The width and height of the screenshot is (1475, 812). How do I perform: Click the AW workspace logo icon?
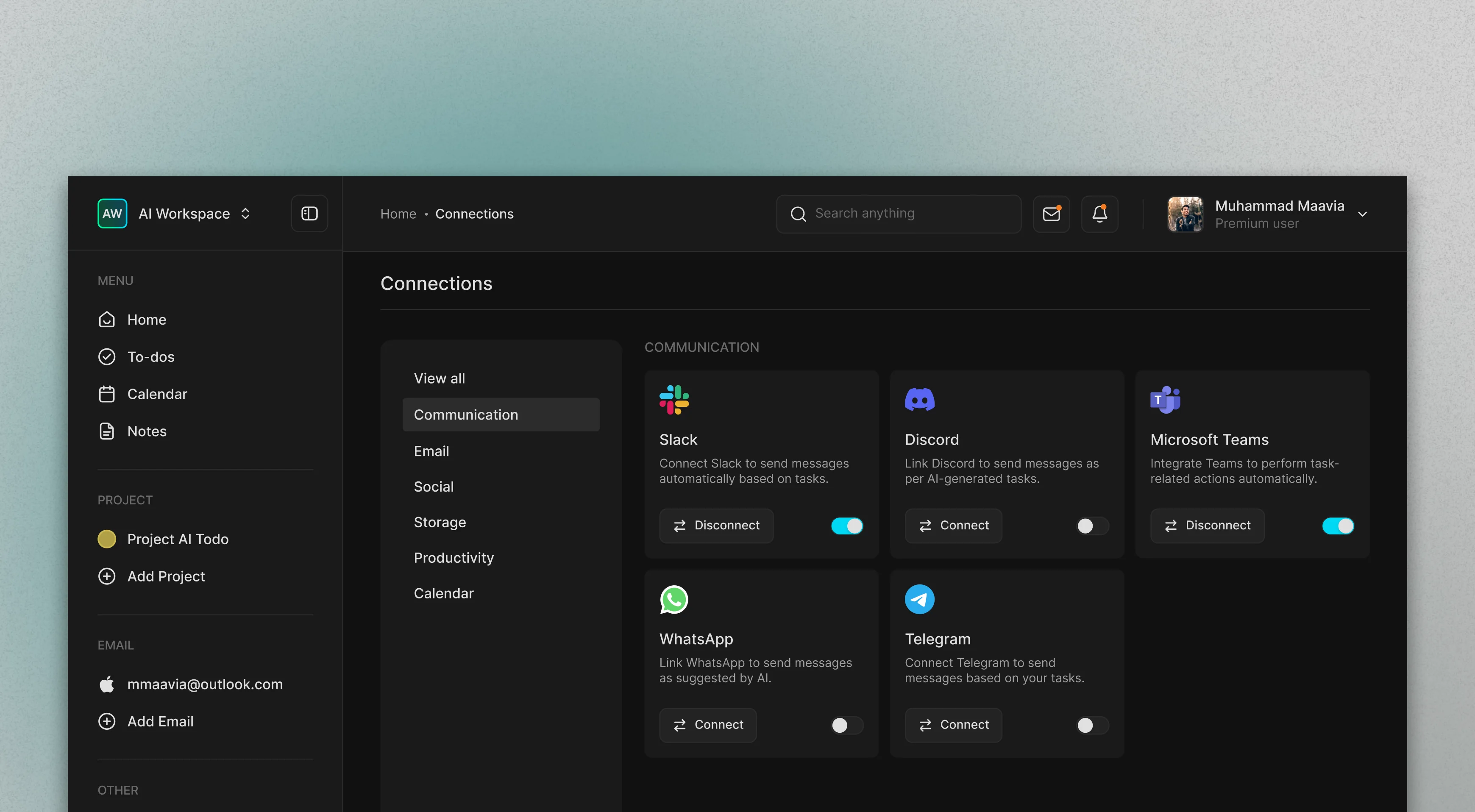point(112,214)
